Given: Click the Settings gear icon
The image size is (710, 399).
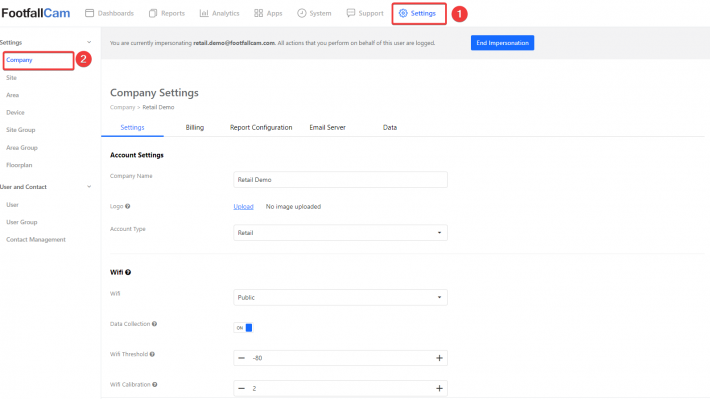Looking at the screenshot, I should tap(403, 13).
